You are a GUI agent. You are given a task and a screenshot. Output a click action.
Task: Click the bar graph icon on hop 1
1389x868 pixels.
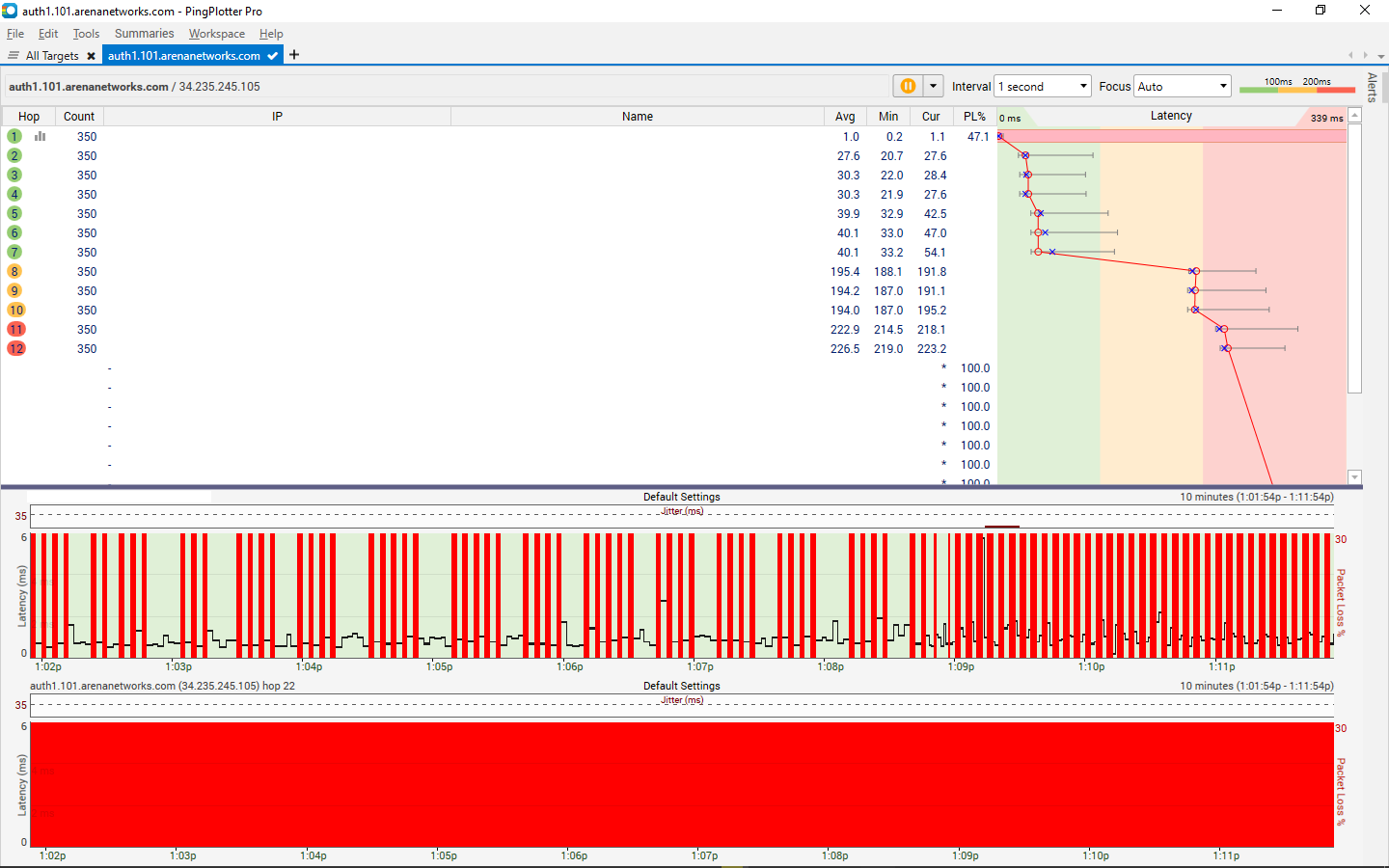(x=41, y=136)
